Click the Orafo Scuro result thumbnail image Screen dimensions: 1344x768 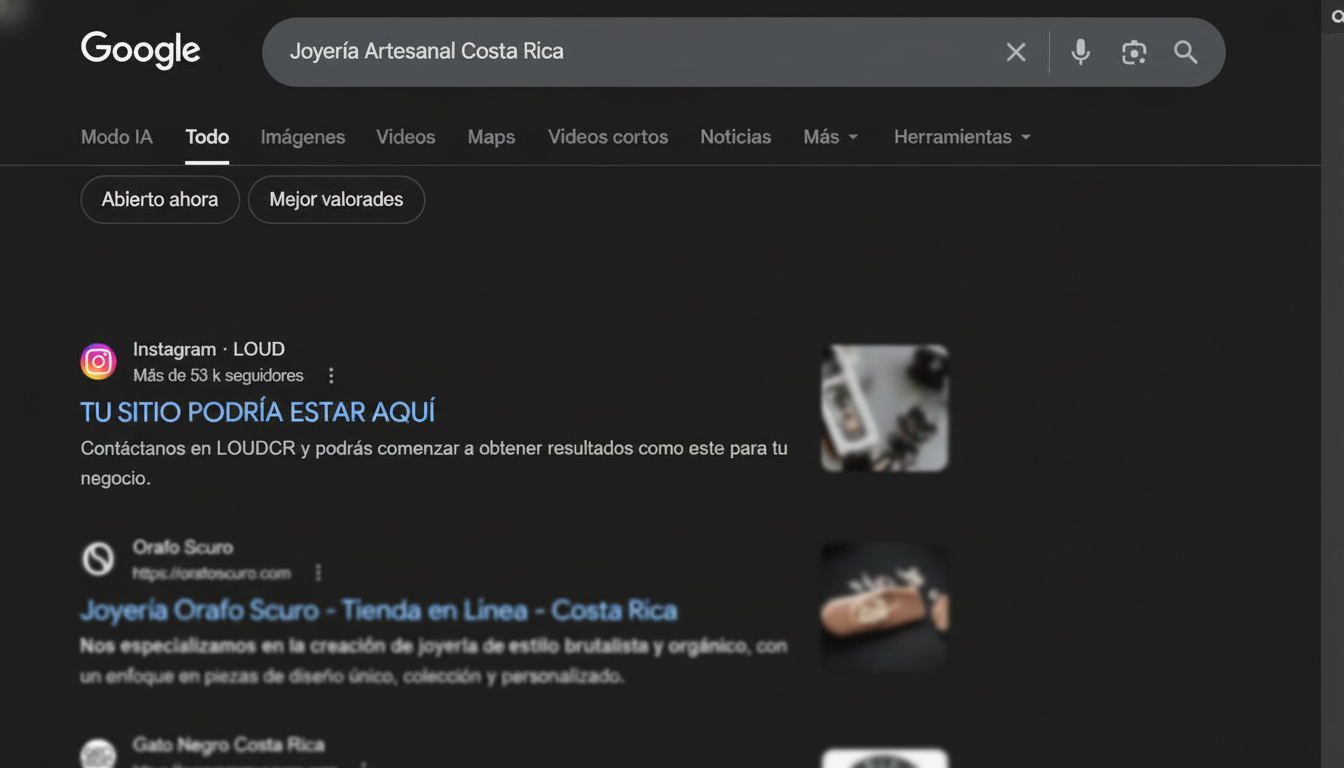(x=884, y=607)
